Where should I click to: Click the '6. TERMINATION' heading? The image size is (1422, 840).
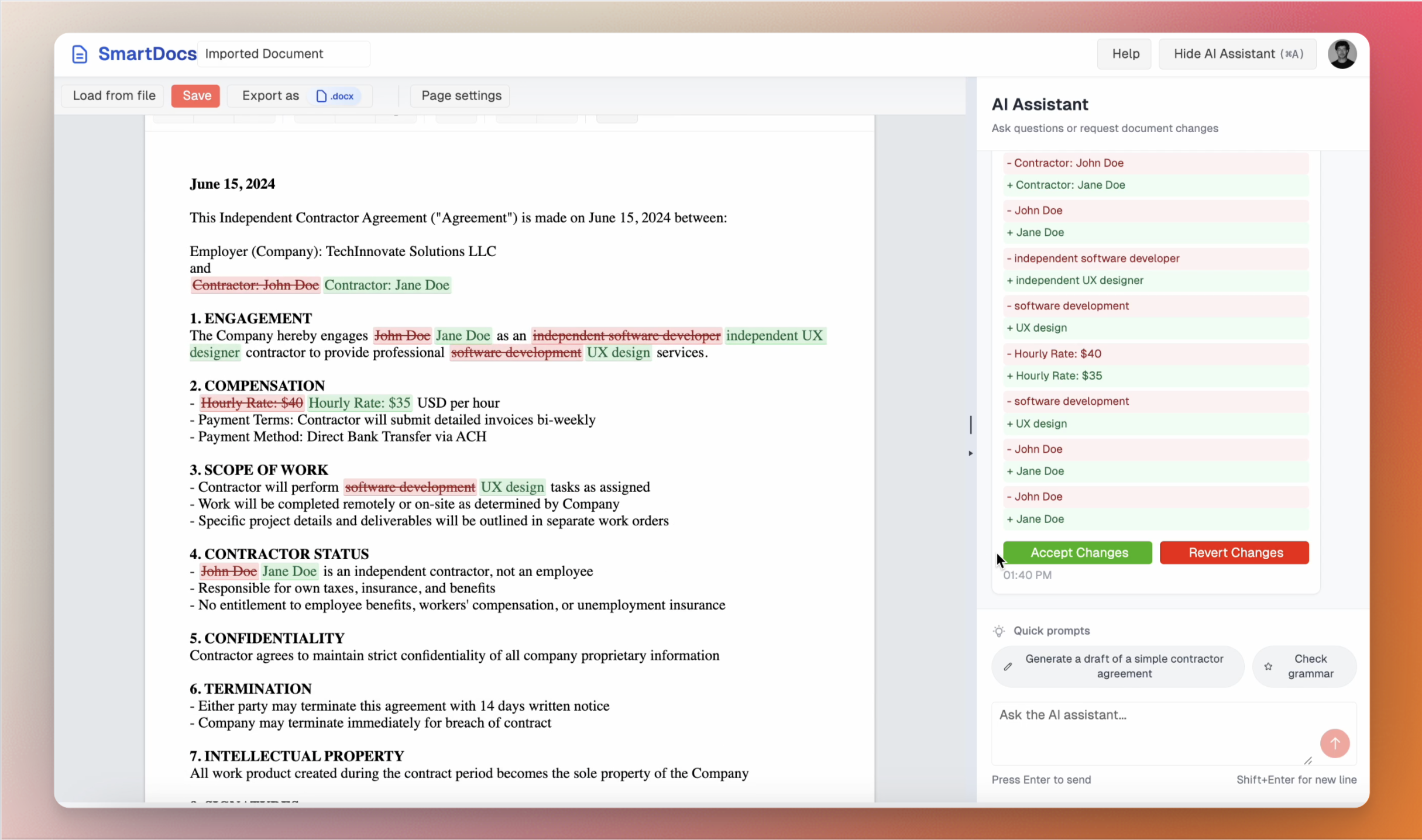(250, 688)
